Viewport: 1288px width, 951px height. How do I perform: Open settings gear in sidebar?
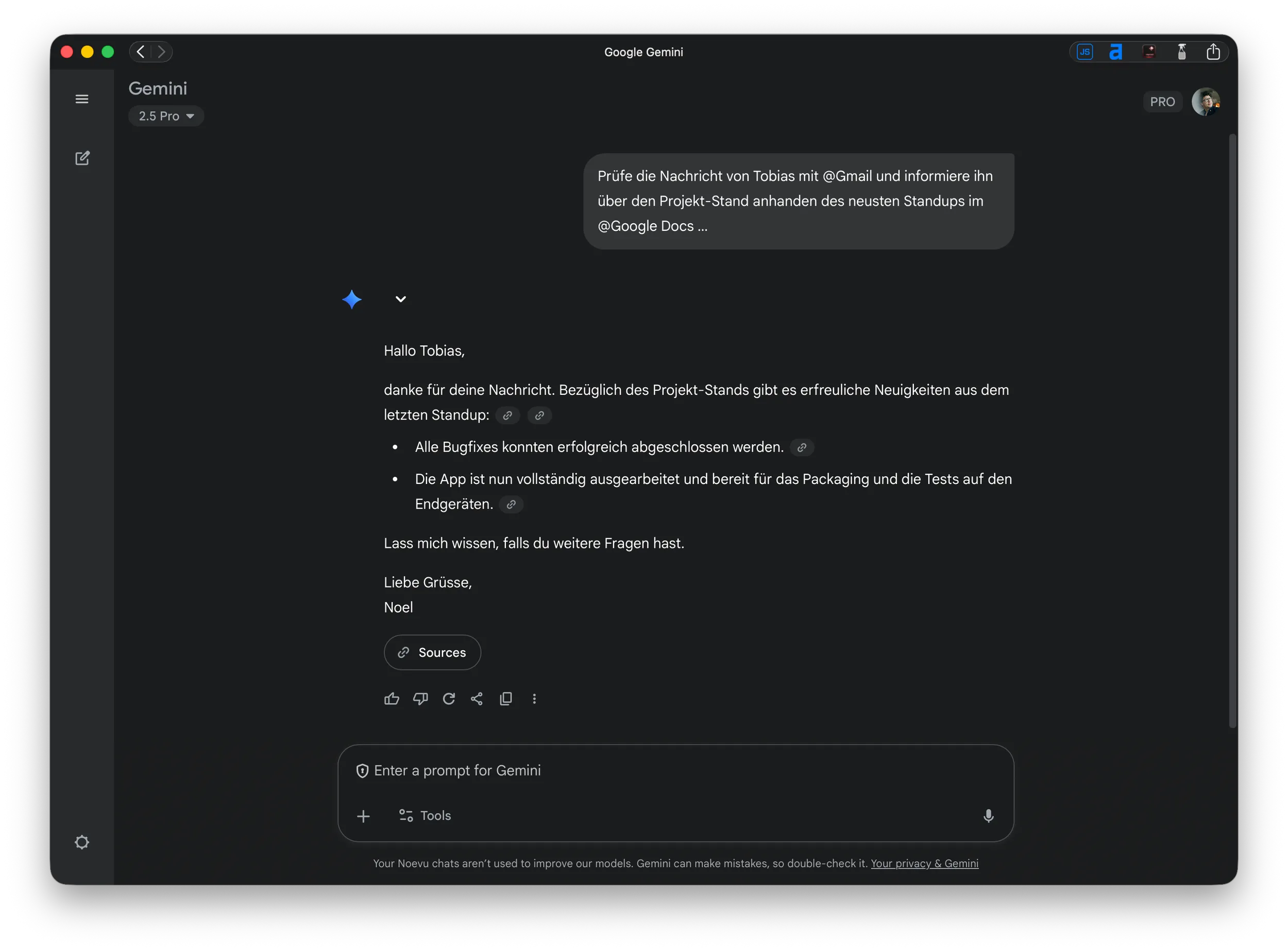coord(82,842)
